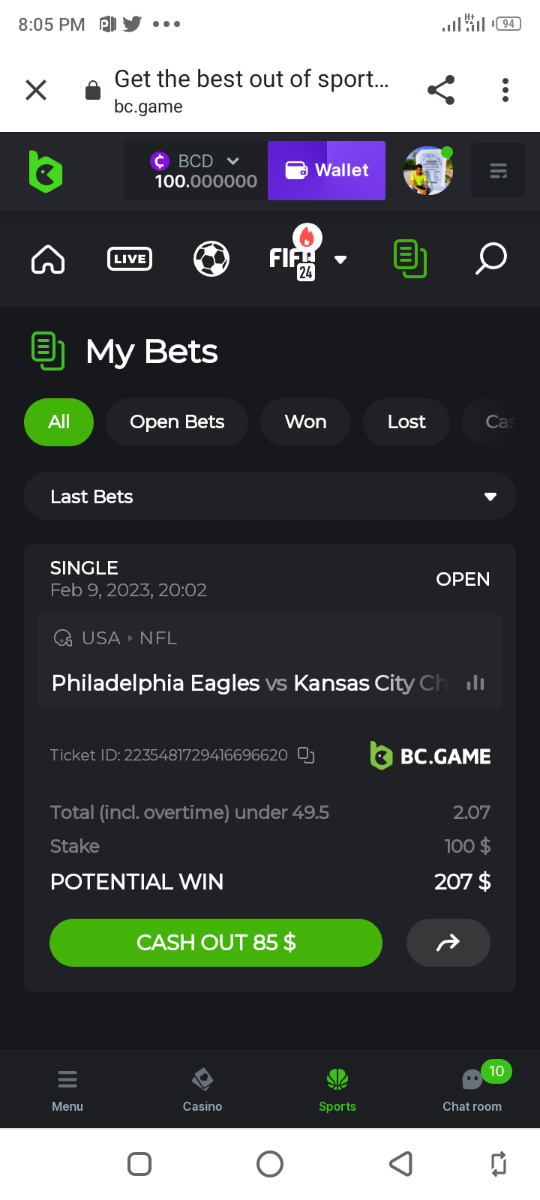Open the home icon in sports nav
This screenshot has height=1200, width=540.
(x=48, y=259)
